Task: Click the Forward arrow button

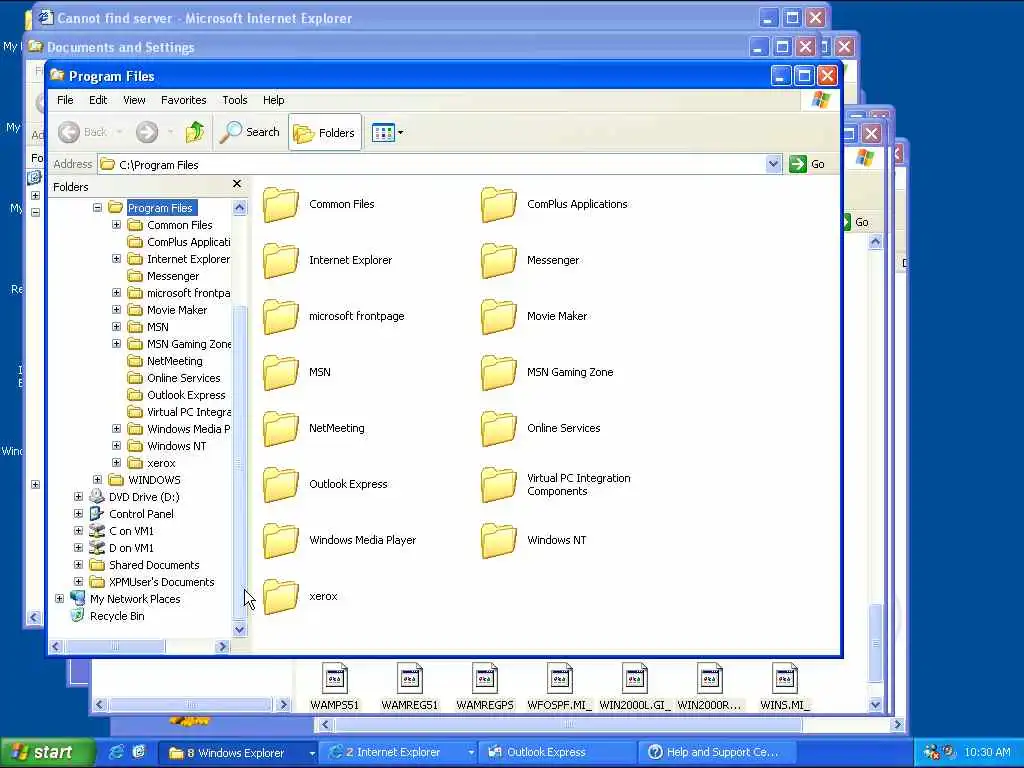Action: pyautogui.click(x=147, y=133)
